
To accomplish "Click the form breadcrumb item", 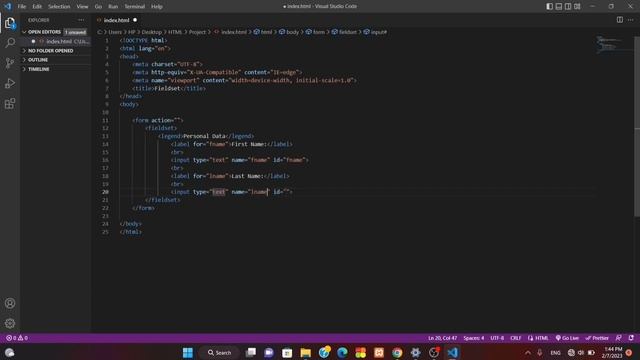I will coord(316,32).
